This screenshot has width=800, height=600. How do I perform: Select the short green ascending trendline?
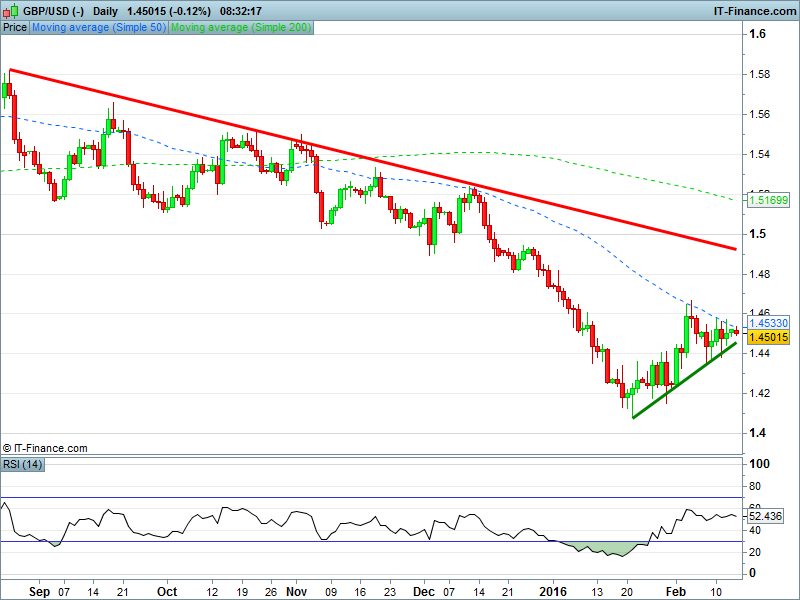(x=685, y=380)
